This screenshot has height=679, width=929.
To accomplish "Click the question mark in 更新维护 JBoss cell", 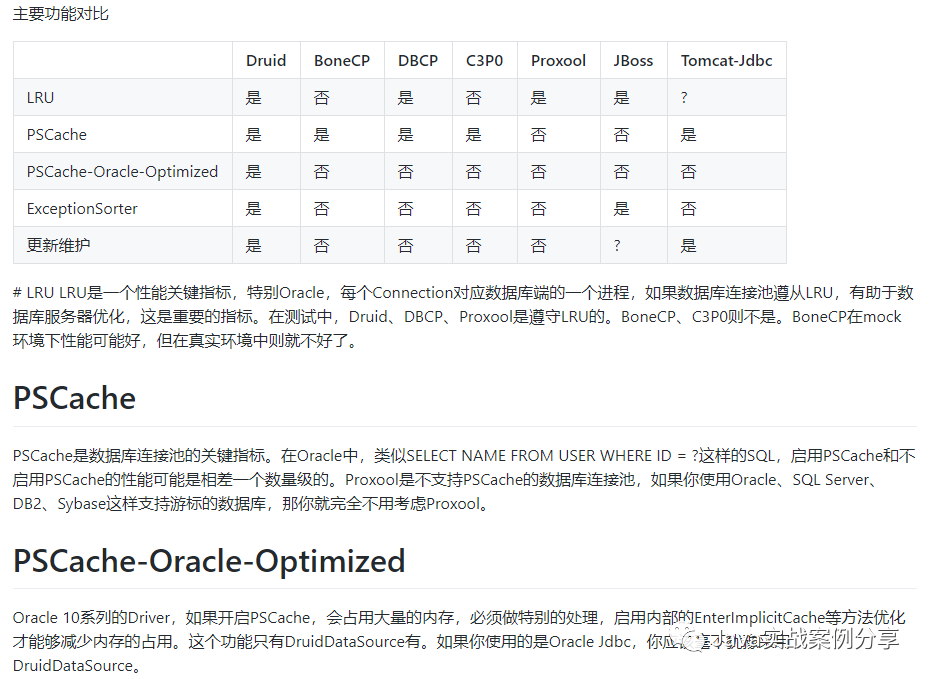I will 617,245.
